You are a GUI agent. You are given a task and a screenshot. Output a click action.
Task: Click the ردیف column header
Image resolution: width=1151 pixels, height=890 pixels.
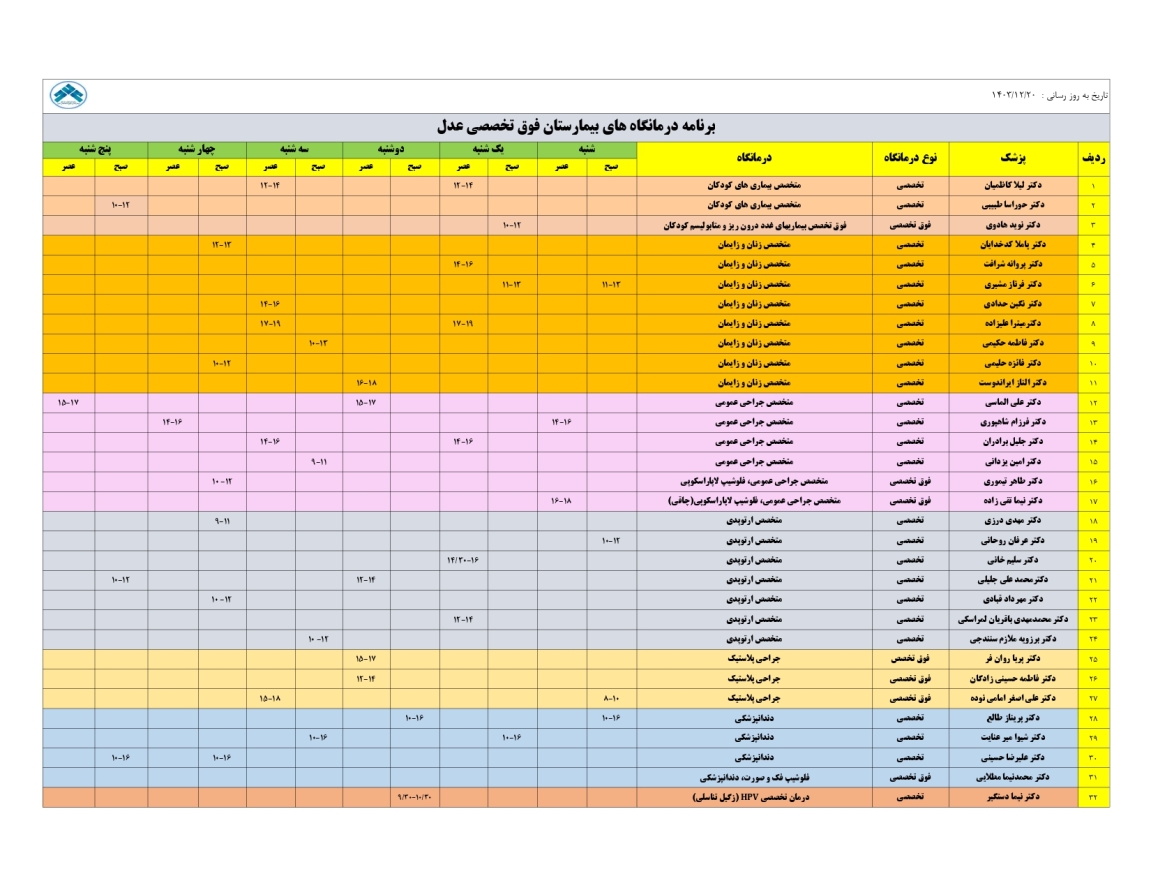[1093, 158]
